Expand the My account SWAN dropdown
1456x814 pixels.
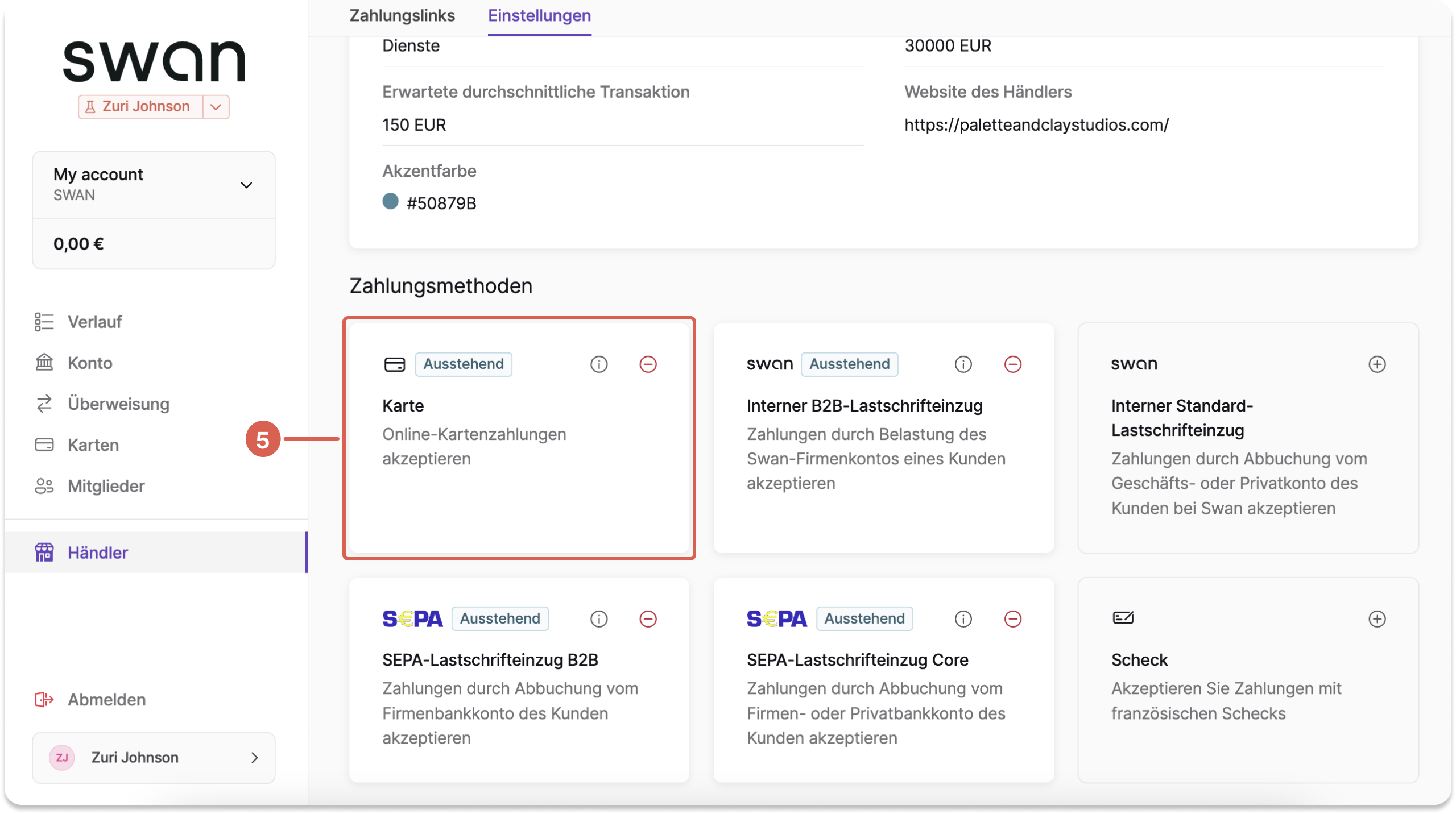pos(246,185)
